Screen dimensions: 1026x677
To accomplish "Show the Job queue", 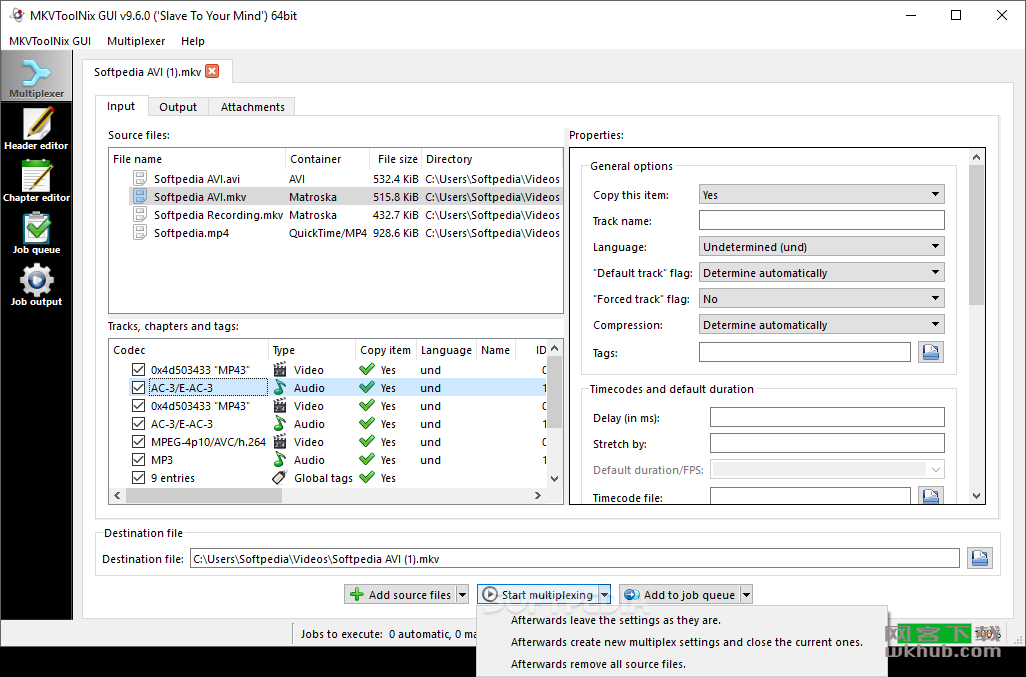I will pyautogui.click(x=37, y=234).
